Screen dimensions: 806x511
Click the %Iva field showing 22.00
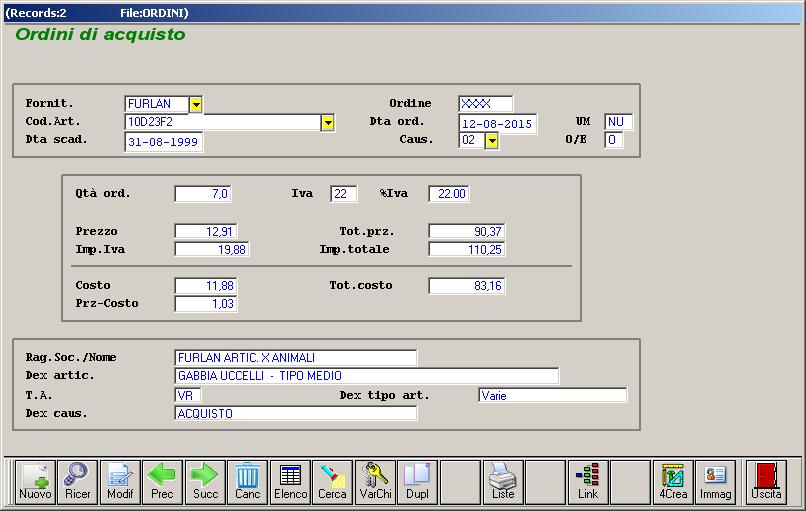449,194
